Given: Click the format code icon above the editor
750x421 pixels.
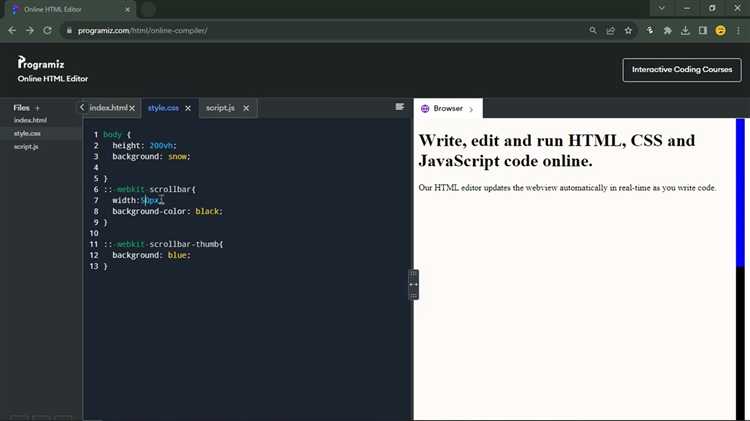Looking at the screenshot, I should tap(399, 107).
